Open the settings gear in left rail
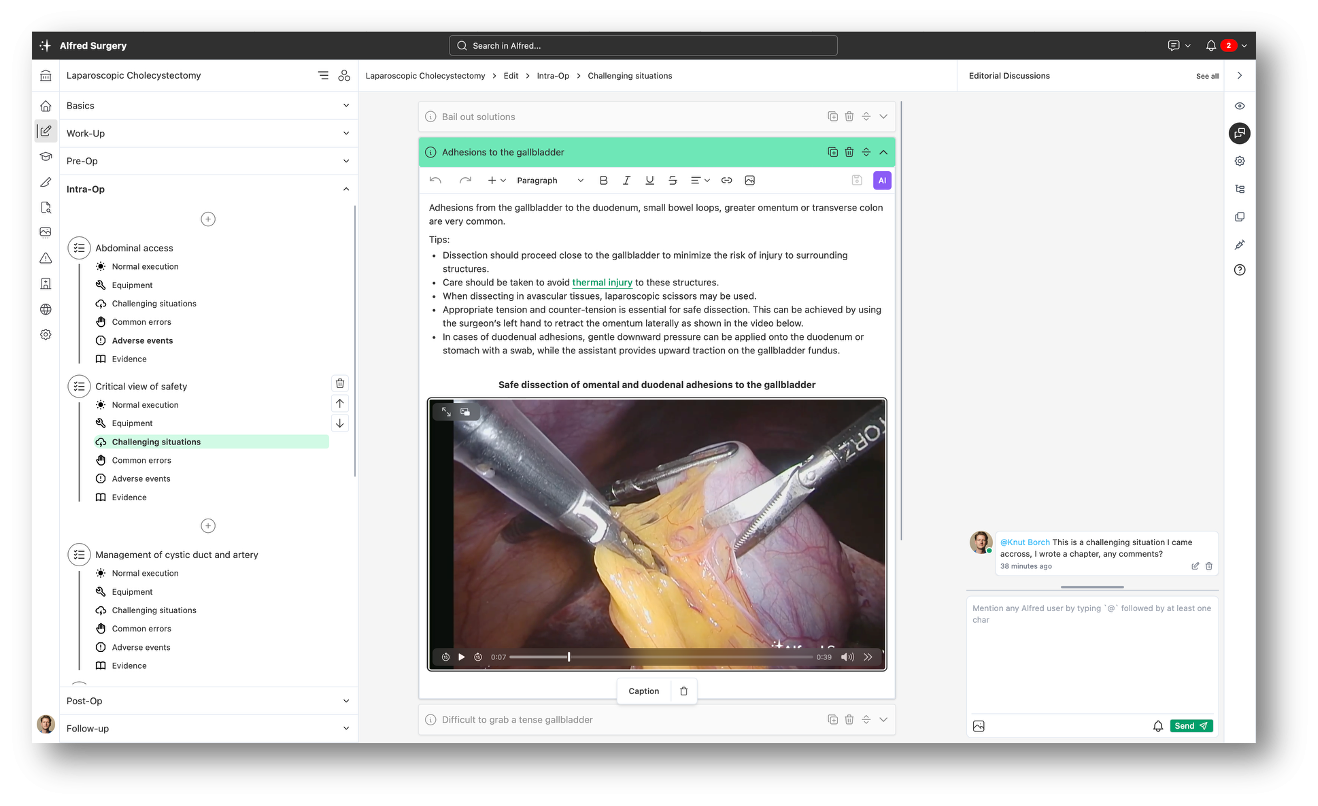This screenshot has width=1318, height=806. click(45, 335)
